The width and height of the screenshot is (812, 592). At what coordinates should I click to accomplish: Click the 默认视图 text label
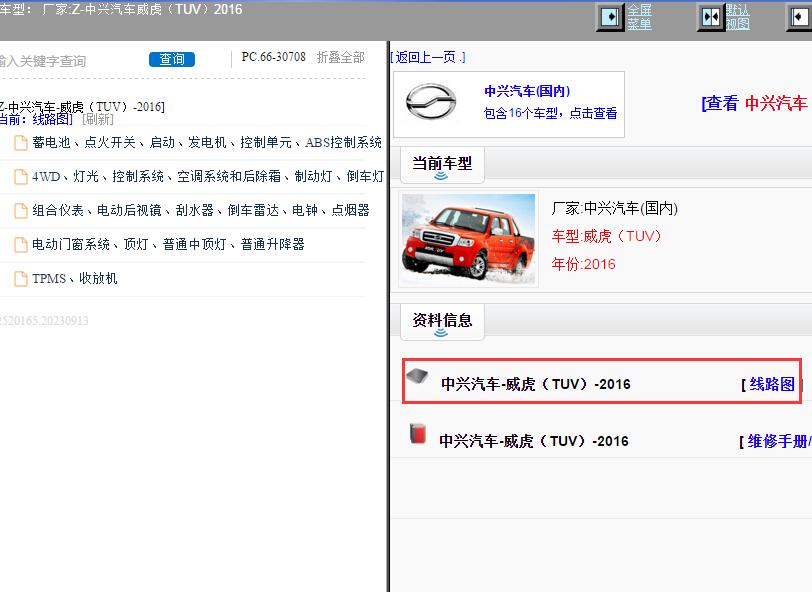(x=737, y=17)
